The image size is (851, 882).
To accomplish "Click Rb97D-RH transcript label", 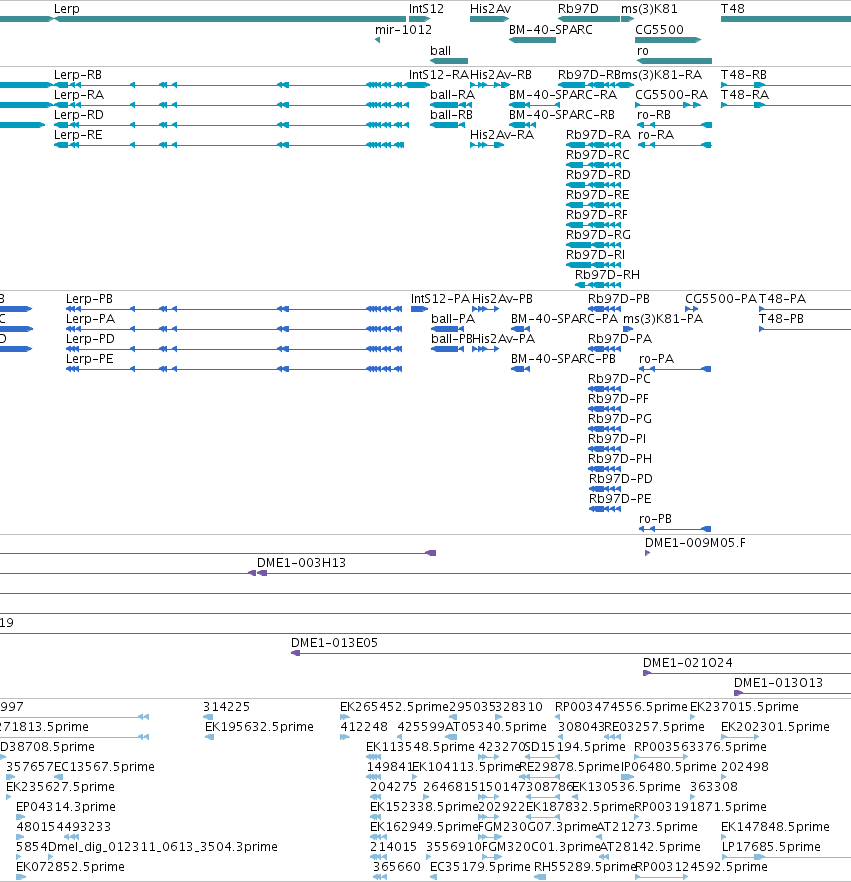I will coord(607,274).
